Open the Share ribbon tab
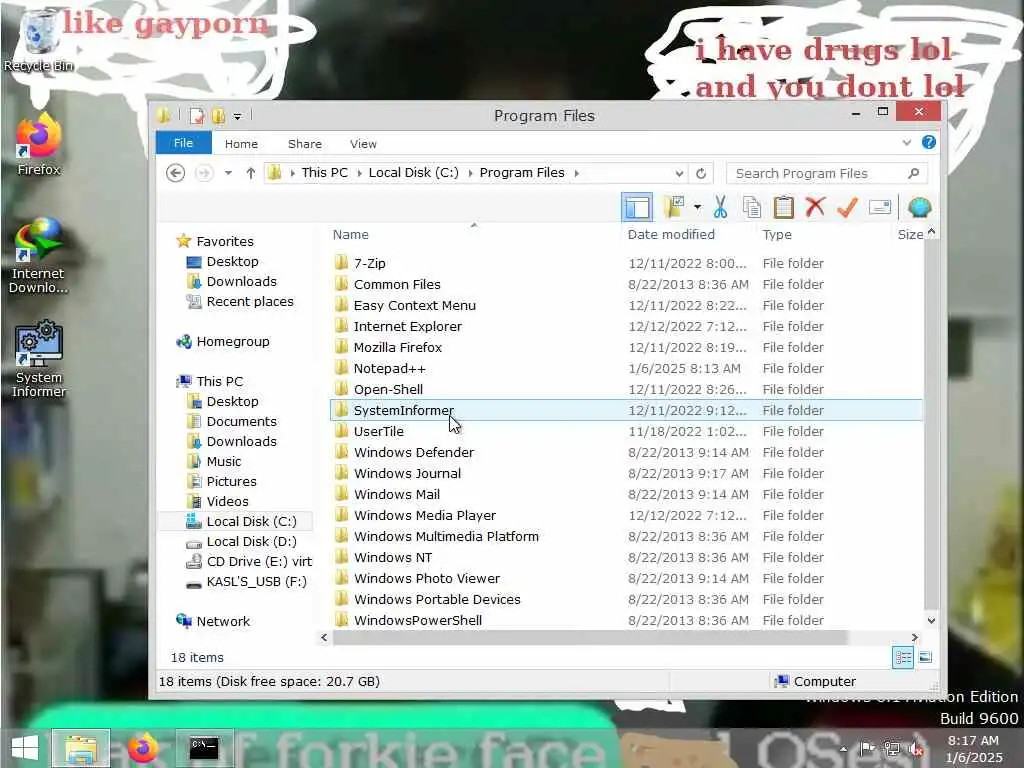Viewport: 1024px width, 768px height. 304,144
